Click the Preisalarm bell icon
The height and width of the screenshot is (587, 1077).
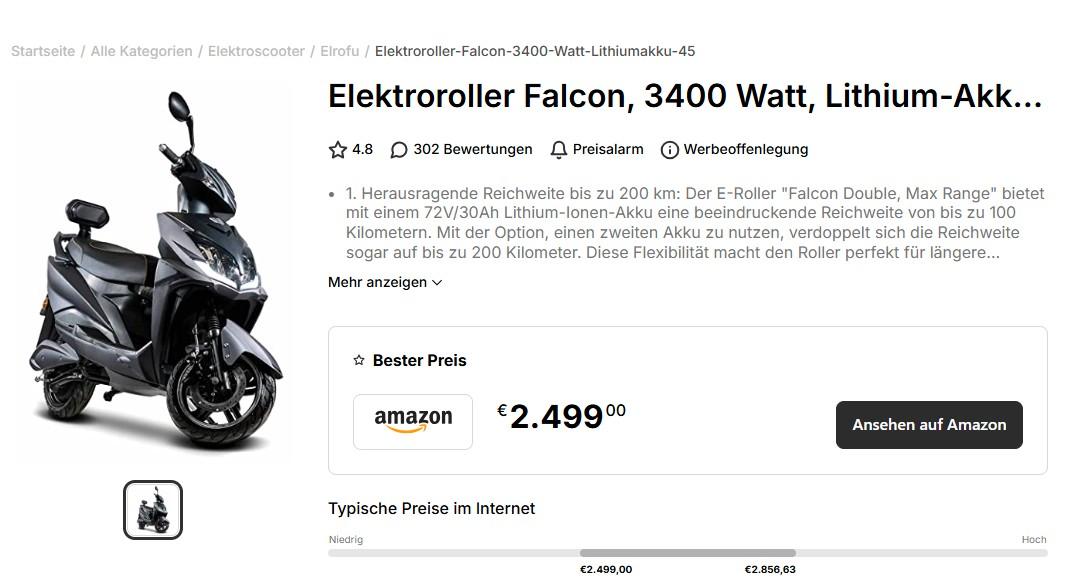coord(559,150)
